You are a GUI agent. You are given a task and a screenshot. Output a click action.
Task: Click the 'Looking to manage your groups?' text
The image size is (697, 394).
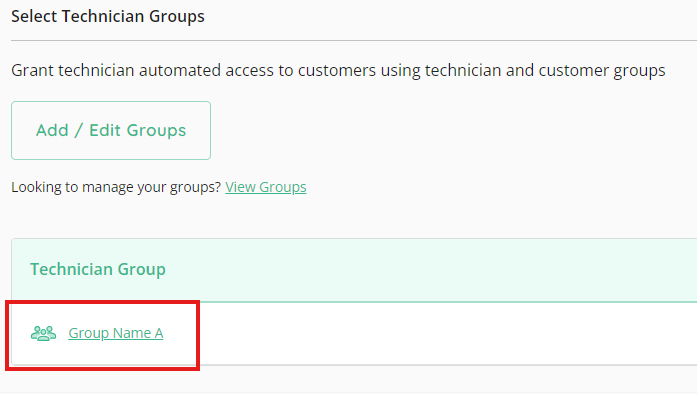116,187
